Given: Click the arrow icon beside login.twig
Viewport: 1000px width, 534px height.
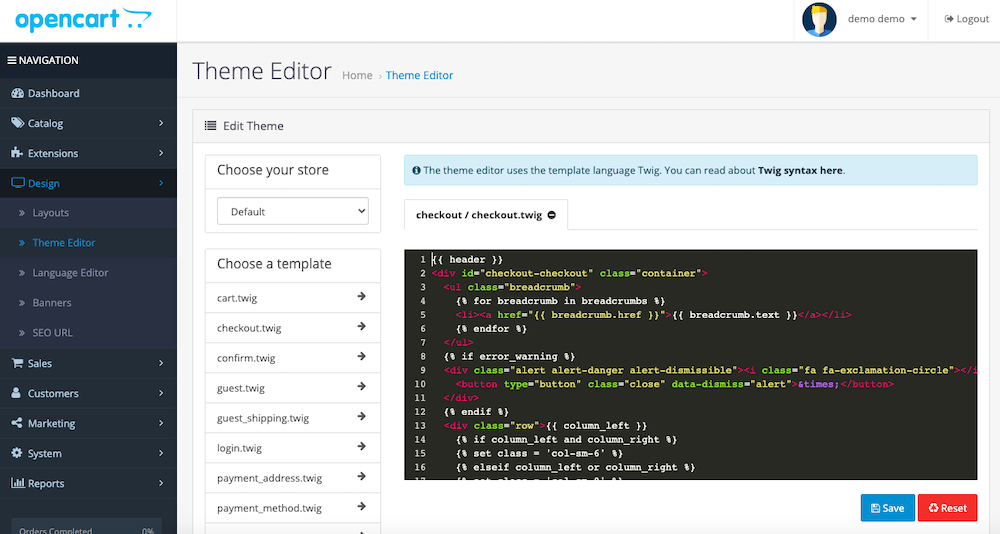Looking at the screenshot, I should point(362,446).
